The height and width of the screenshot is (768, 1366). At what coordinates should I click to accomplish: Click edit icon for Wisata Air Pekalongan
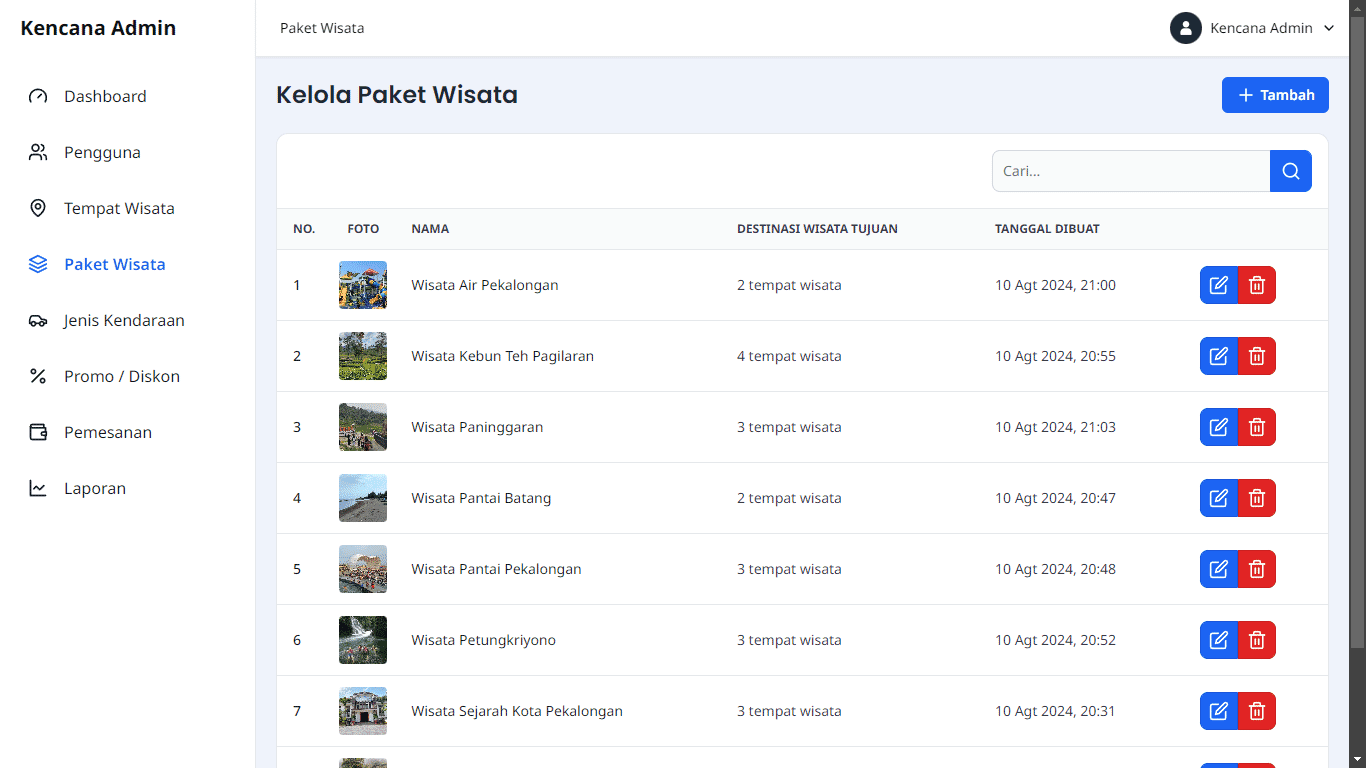(1218, 285)
